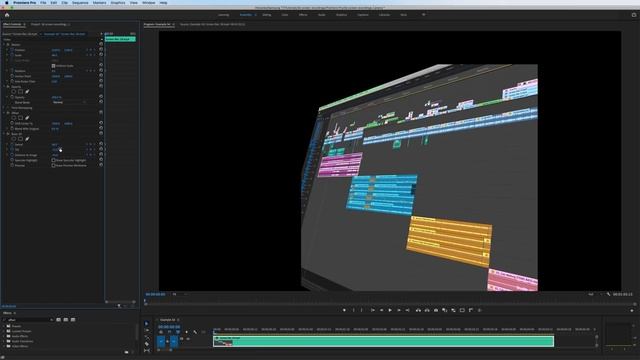Switch to the Project panel tab
The image size is (640, 360).
[x=51, y=24]
